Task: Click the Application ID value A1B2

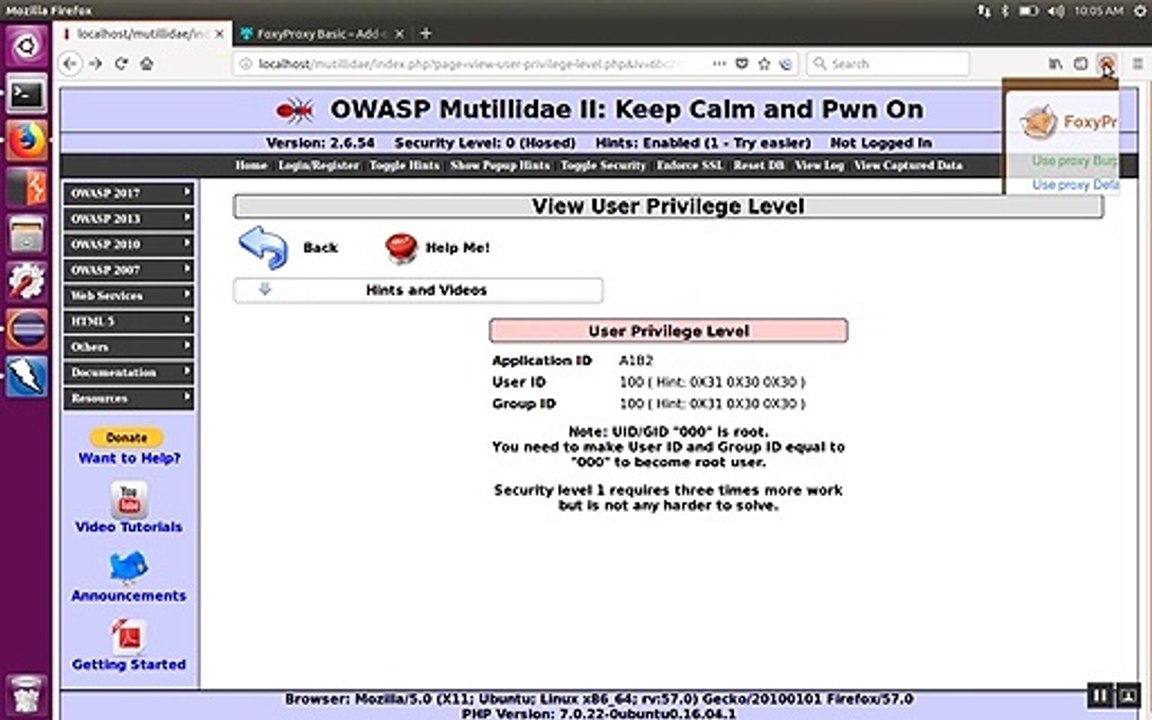Action: (x=636, y=361)
